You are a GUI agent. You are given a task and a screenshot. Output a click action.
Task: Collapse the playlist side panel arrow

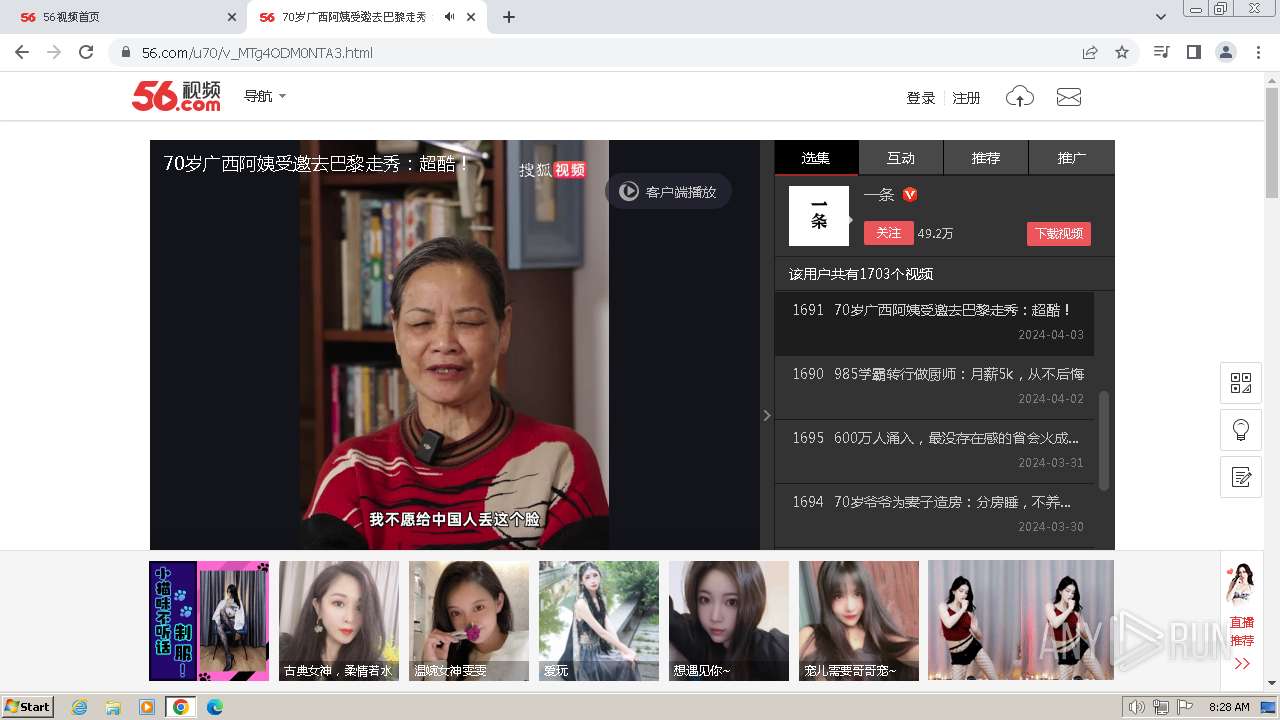tap(767, 415)
